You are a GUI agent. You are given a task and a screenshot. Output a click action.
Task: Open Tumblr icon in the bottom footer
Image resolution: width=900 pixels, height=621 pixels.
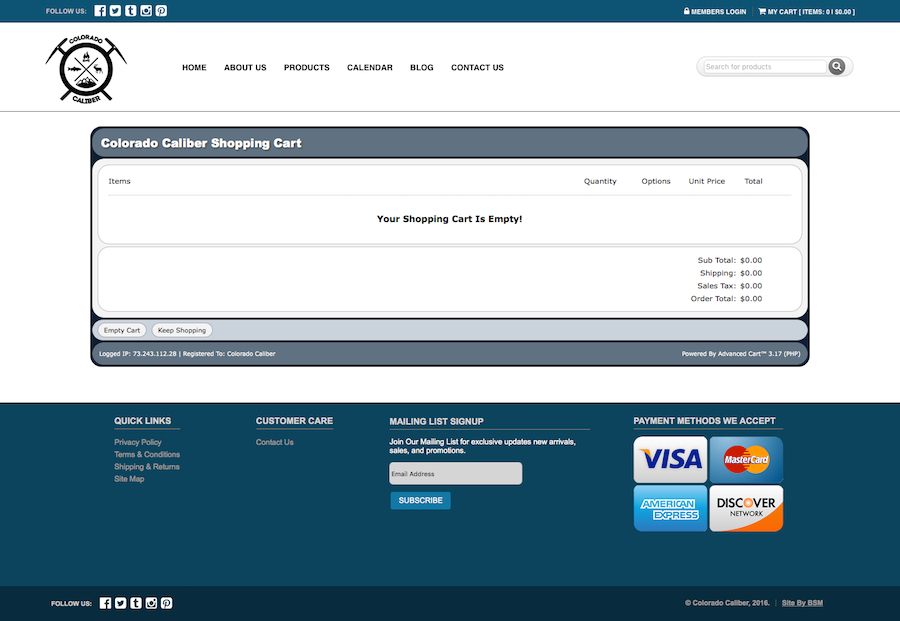tap(136, 603)
